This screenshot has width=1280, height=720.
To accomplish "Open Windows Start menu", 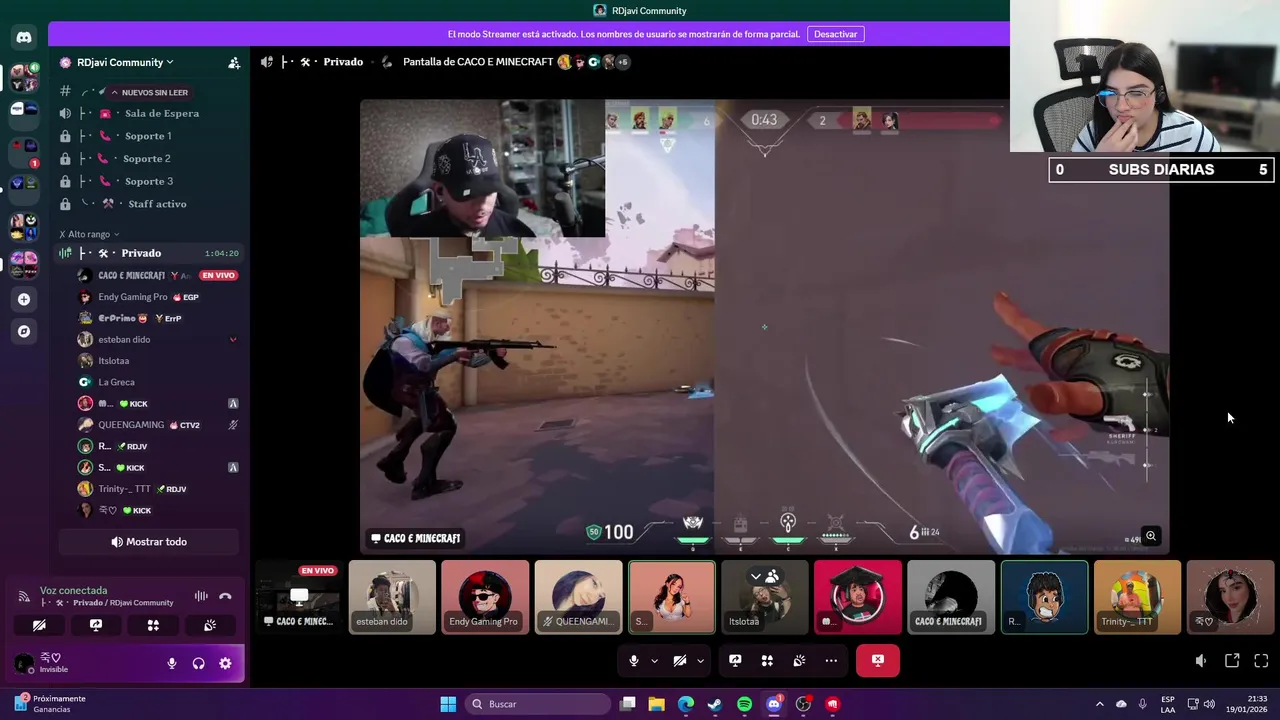I will point(448,704).
